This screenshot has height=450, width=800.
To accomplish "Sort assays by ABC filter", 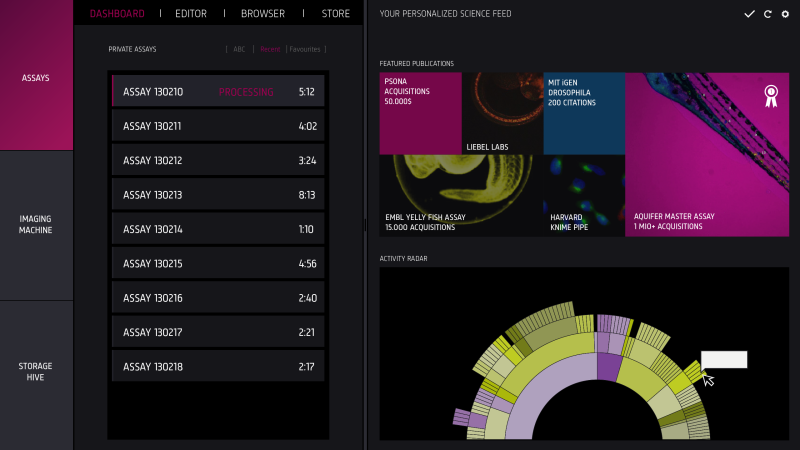I will click(239, 49).
